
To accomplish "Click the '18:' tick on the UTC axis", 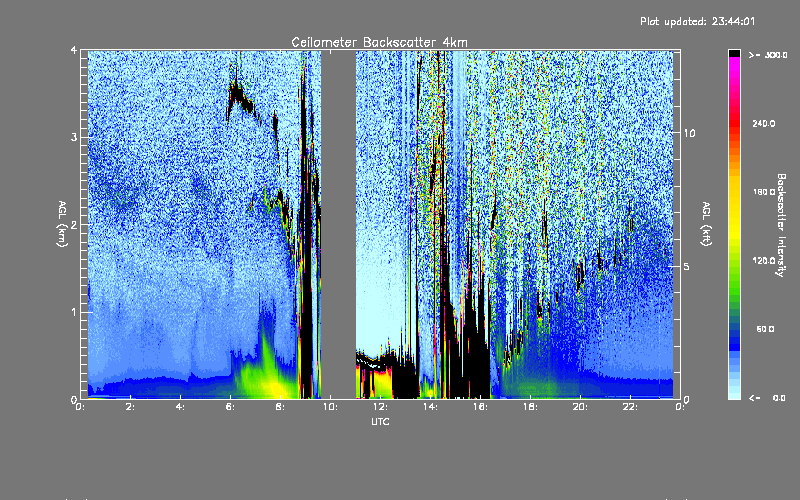I will (531, 407).
